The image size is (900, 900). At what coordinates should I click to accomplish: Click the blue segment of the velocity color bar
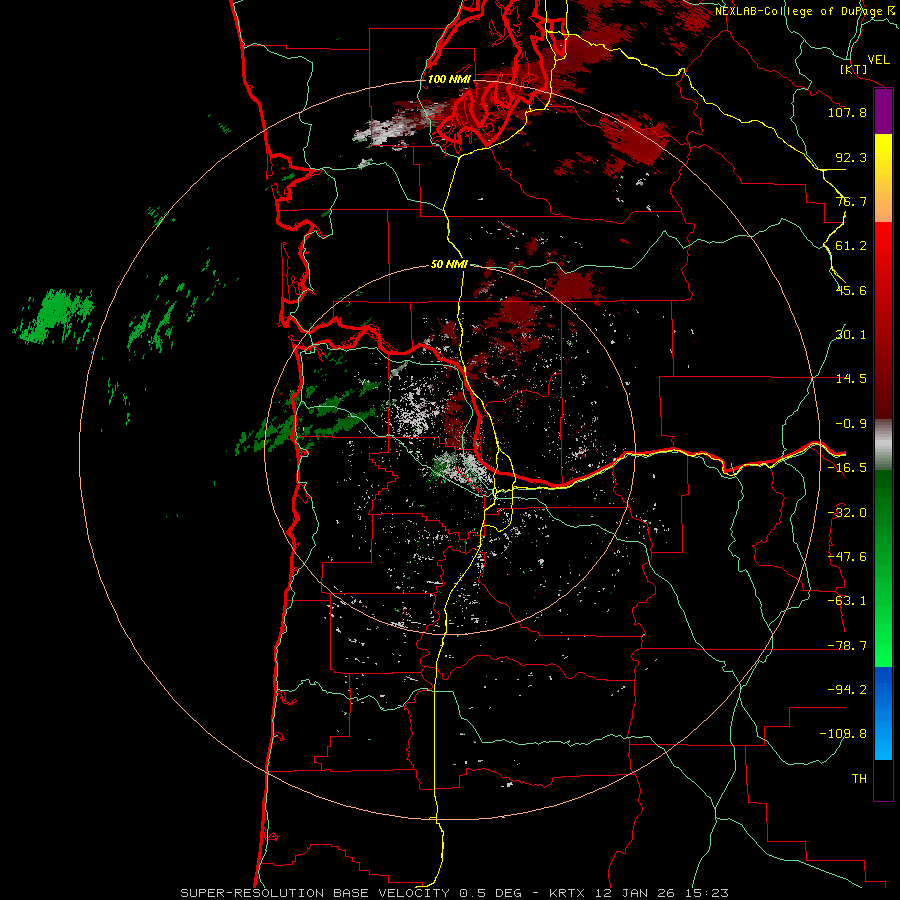pos(883,713)
